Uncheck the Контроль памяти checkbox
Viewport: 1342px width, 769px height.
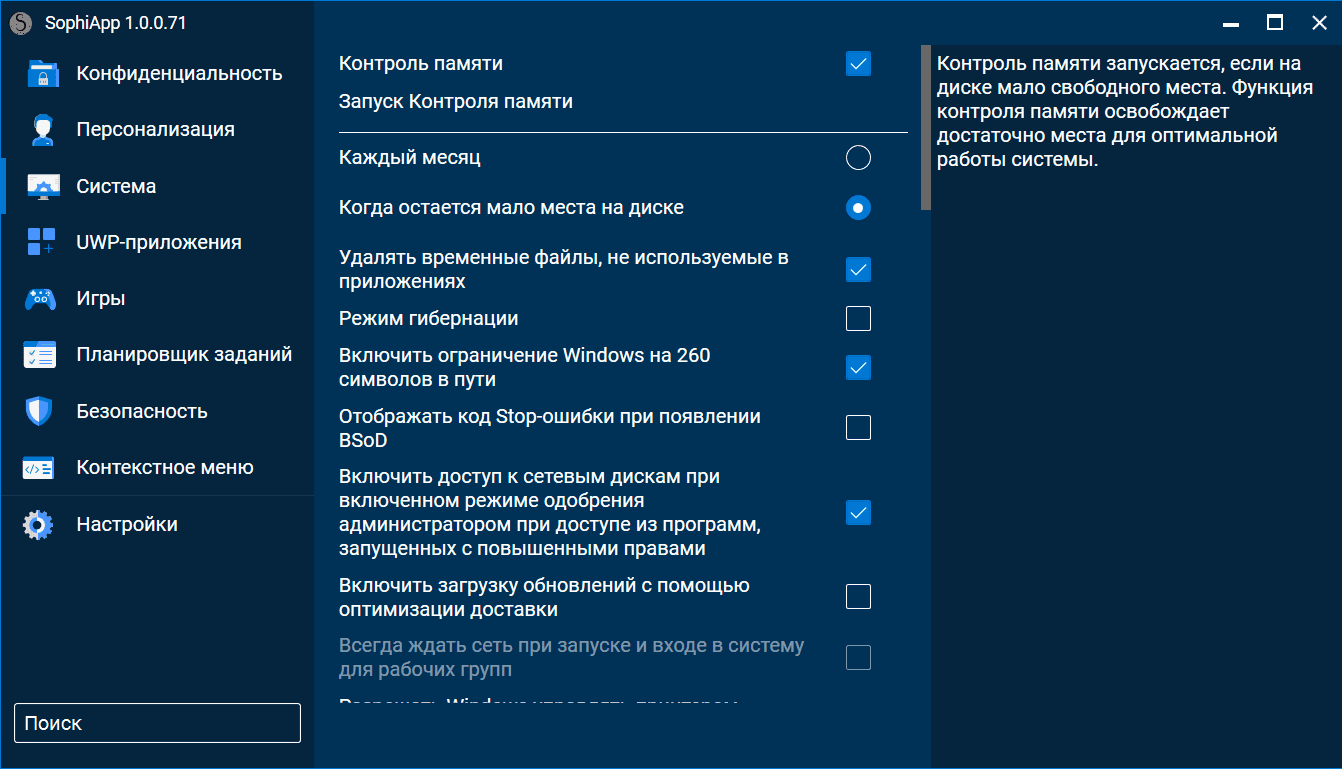pyautogui.click(x=858, y=64)
